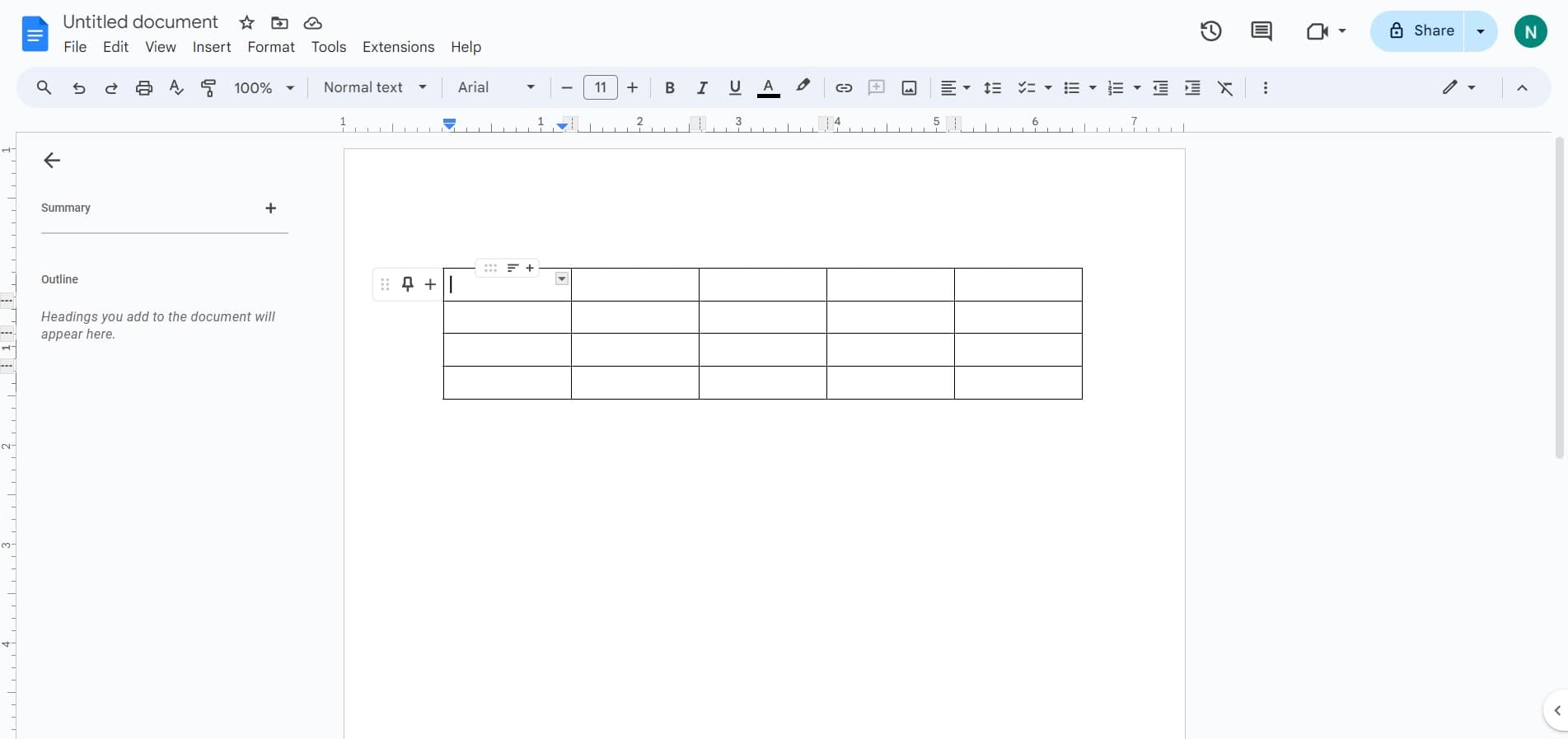The image size is (1568, 739).
Task: Insert a link
Action: click(x=844, y=88)
